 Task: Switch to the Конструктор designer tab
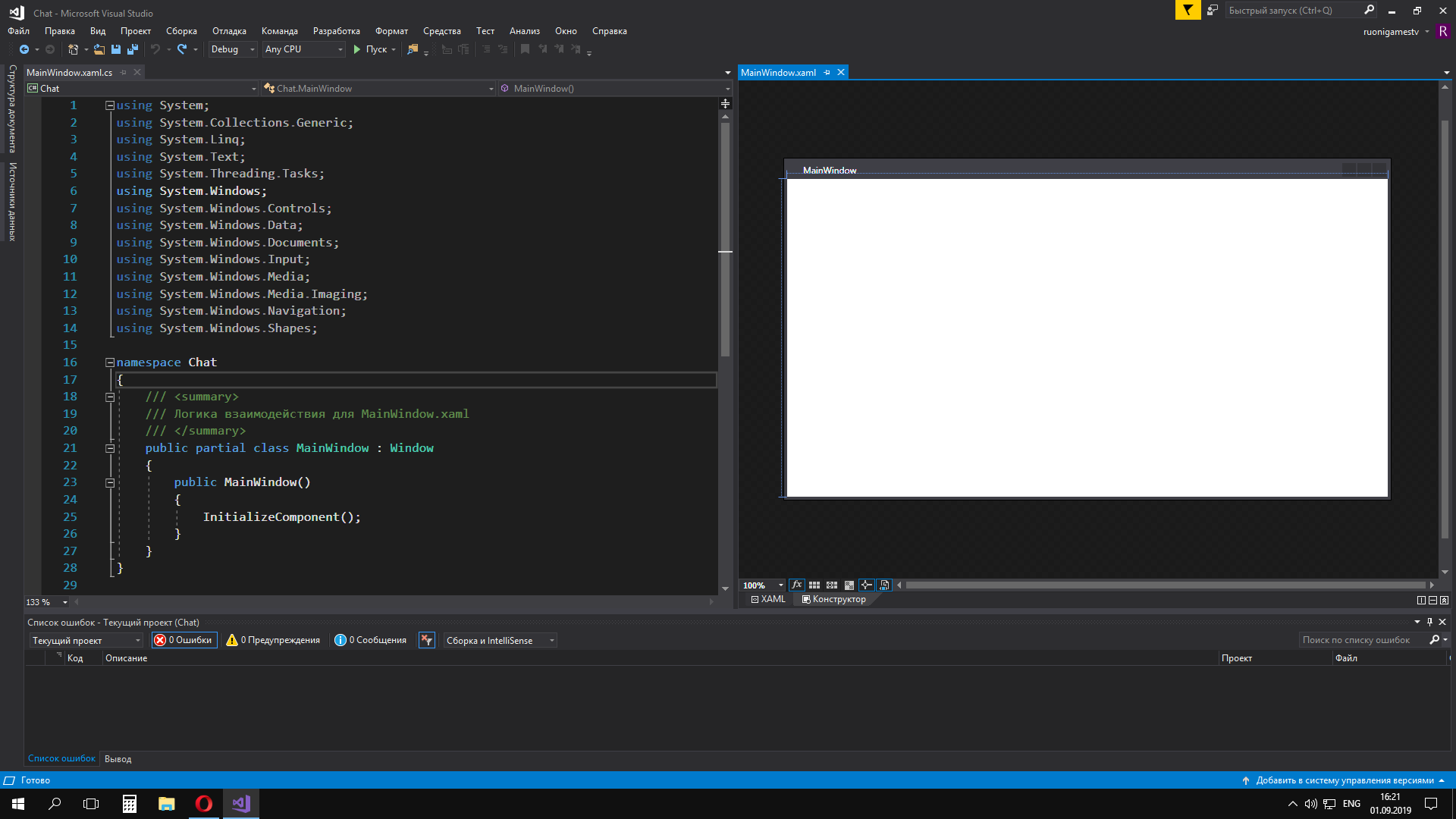(834, 599)
